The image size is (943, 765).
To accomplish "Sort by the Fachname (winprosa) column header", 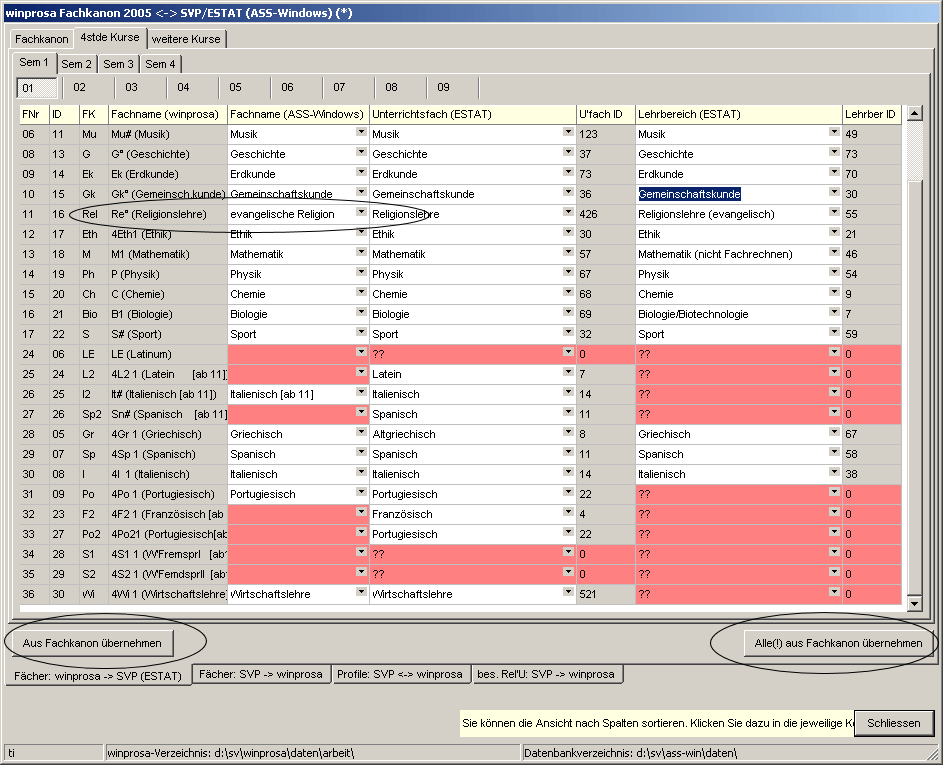I will 166,114.
